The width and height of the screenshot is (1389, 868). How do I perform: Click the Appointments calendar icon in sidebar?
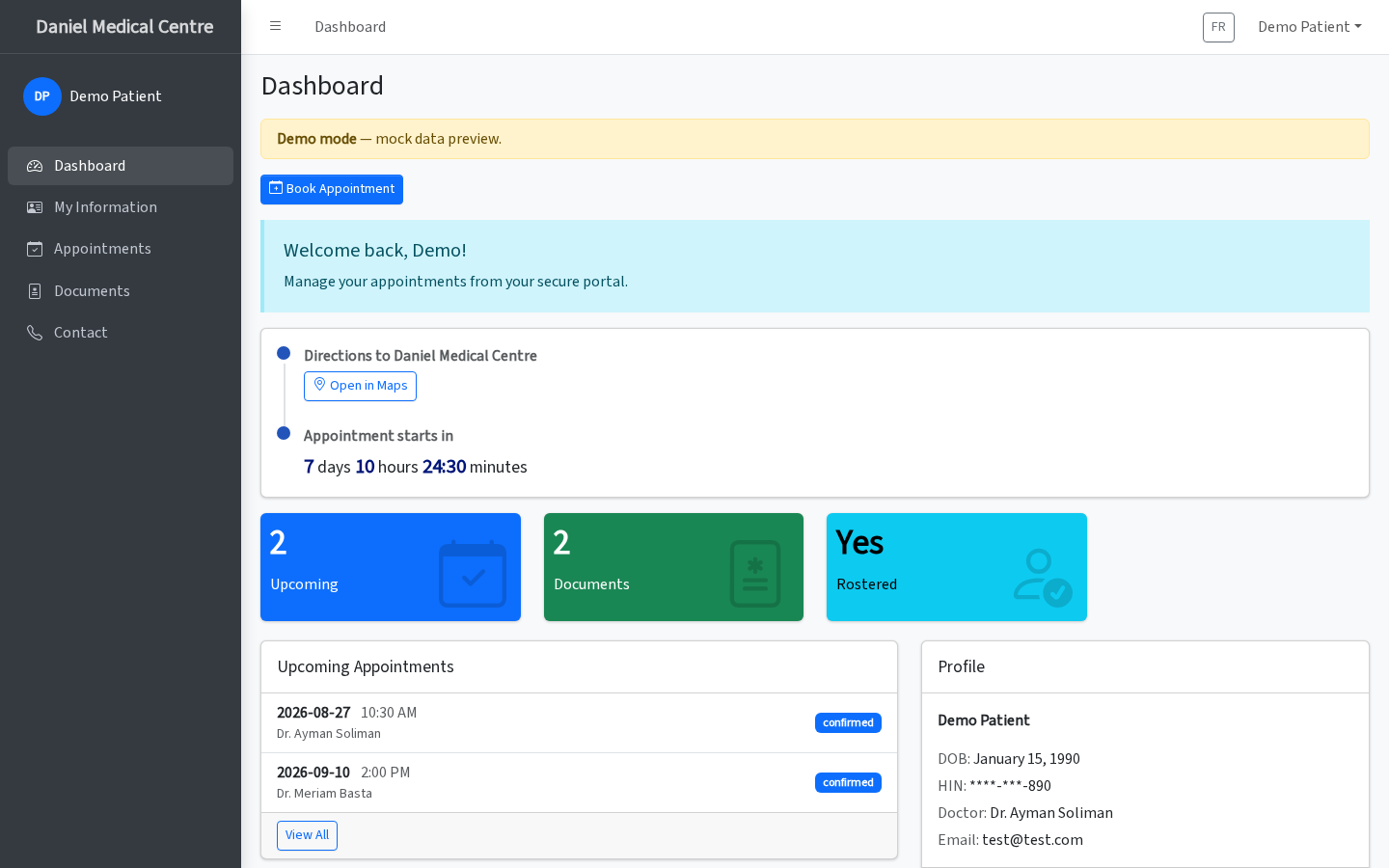click(35, 249)
